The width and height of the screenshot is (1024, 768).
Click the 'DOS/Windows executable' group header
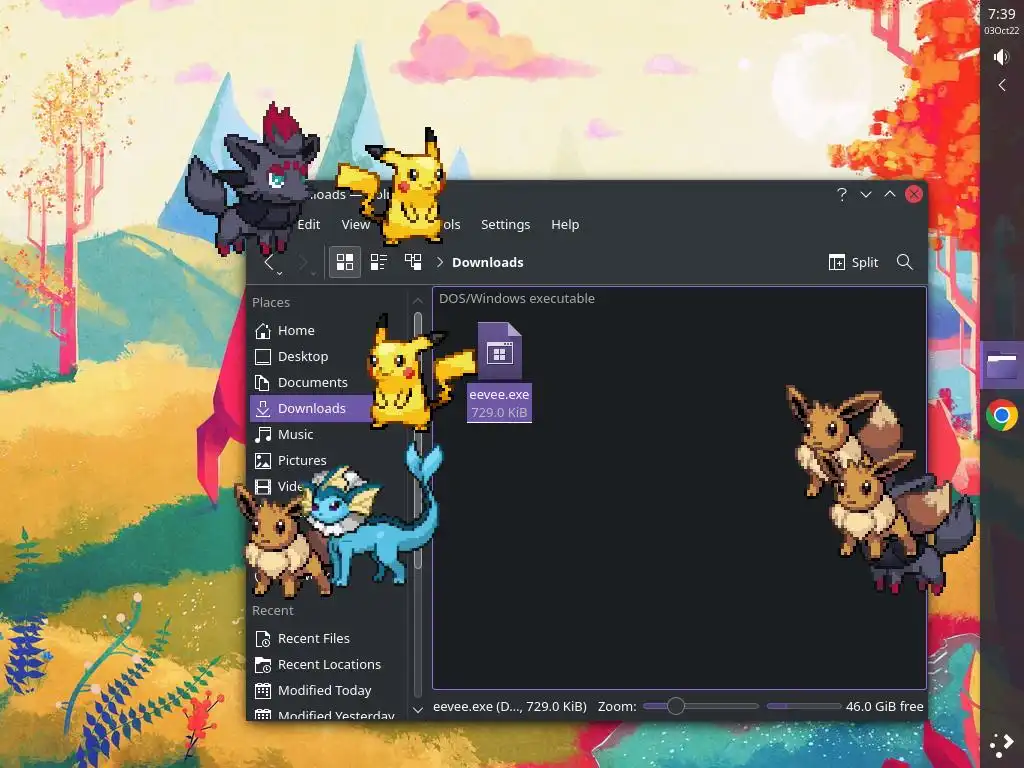coord(517,298)
